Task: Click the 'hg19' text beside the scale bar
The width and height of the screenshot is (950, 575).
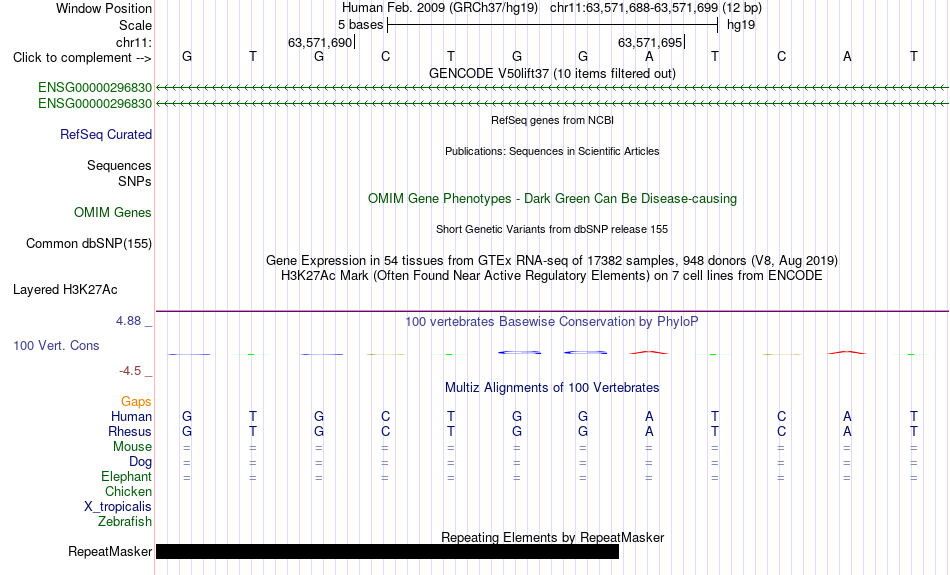Action: click(x=741, y=25)
